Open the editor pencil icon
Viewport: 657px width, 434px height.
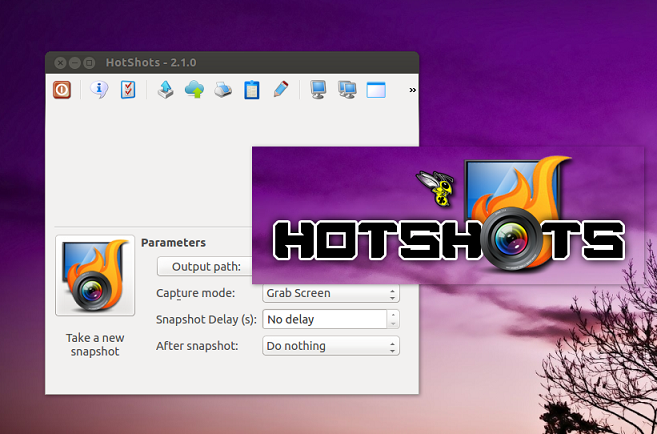(x=280, y=90)
